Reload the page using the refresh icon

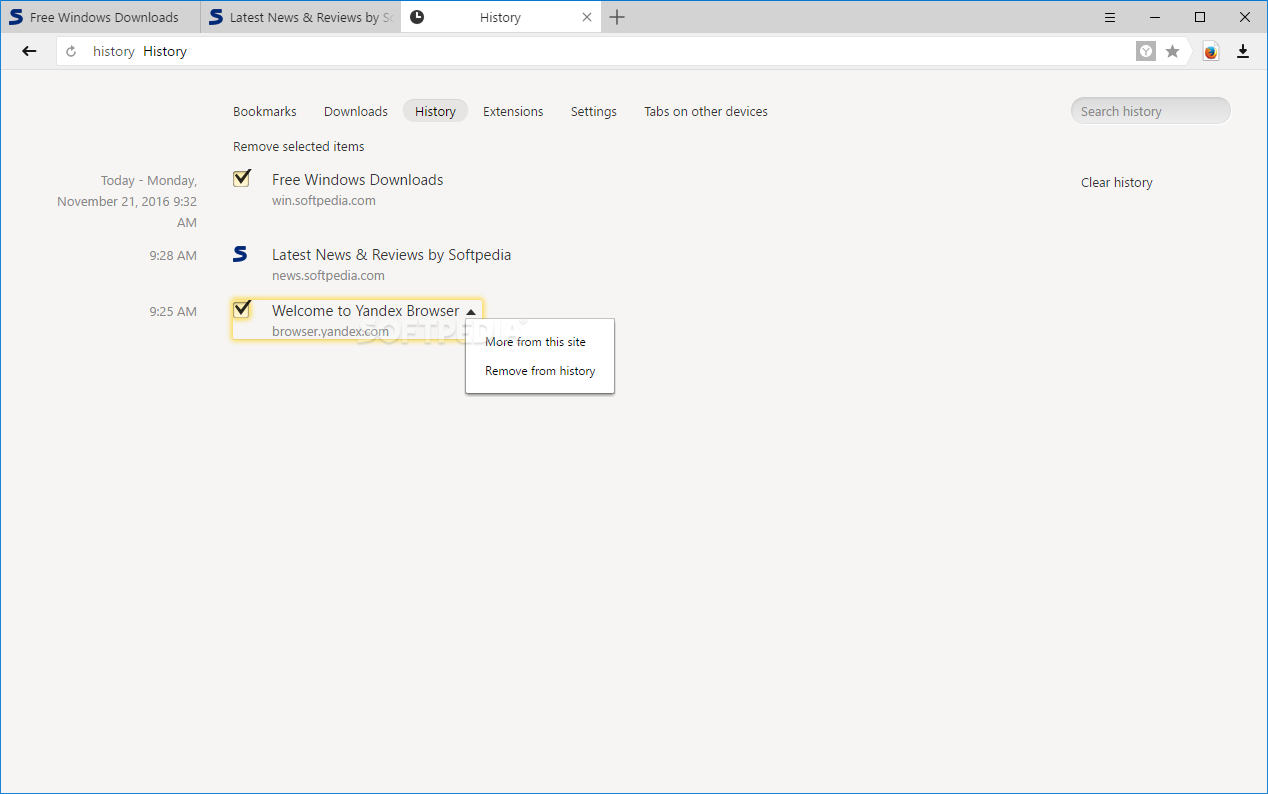tap(71, 52)
